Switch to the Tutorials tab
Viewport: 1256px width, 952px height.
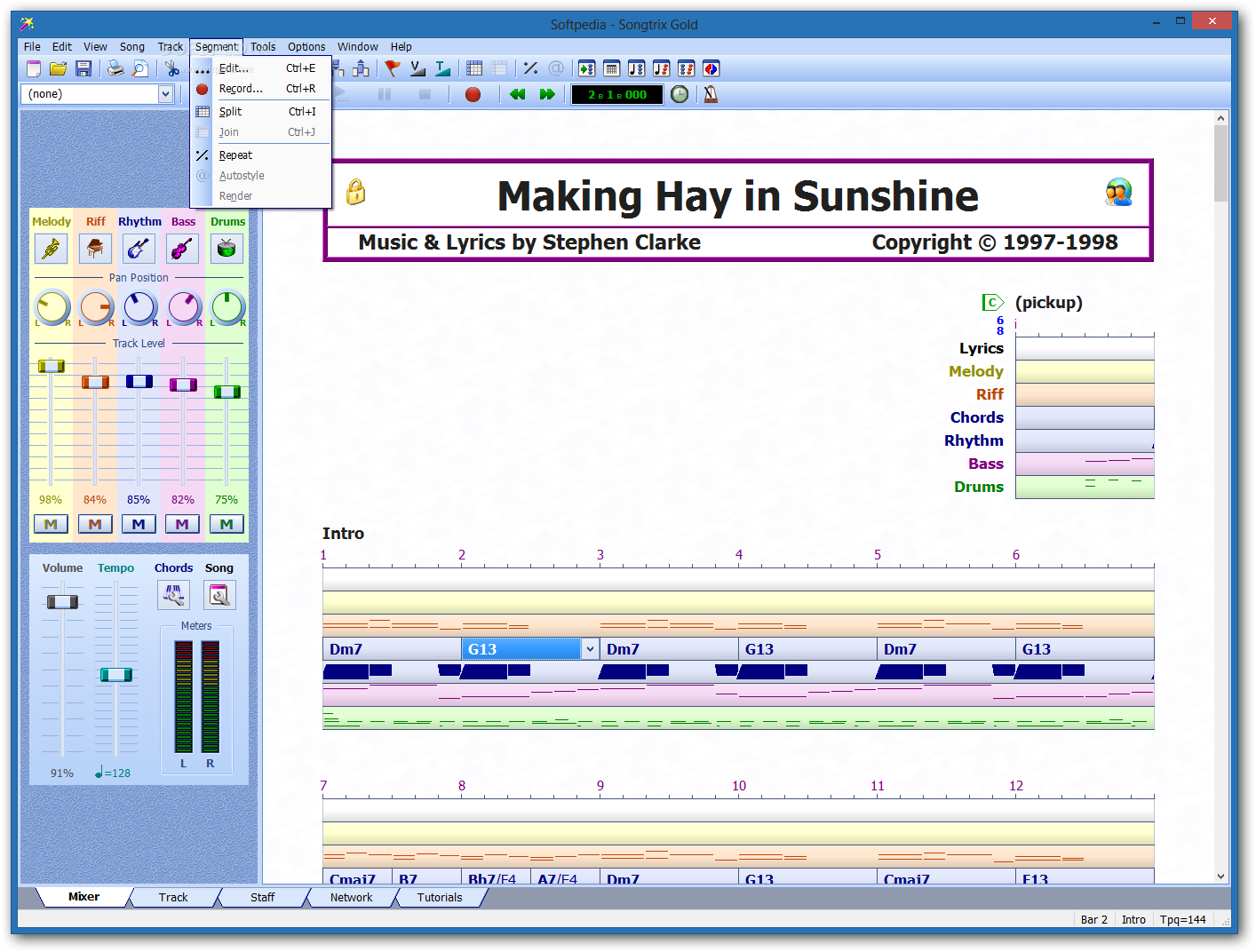point(440,897)
